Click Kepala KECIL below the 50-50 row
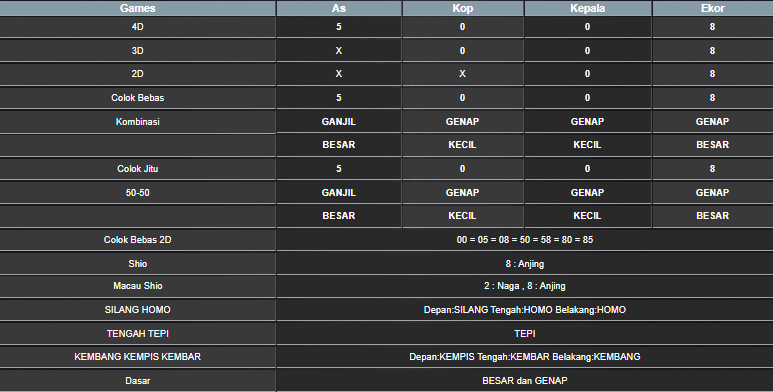The width and height of the screenshot is (773, 392). 588,216
